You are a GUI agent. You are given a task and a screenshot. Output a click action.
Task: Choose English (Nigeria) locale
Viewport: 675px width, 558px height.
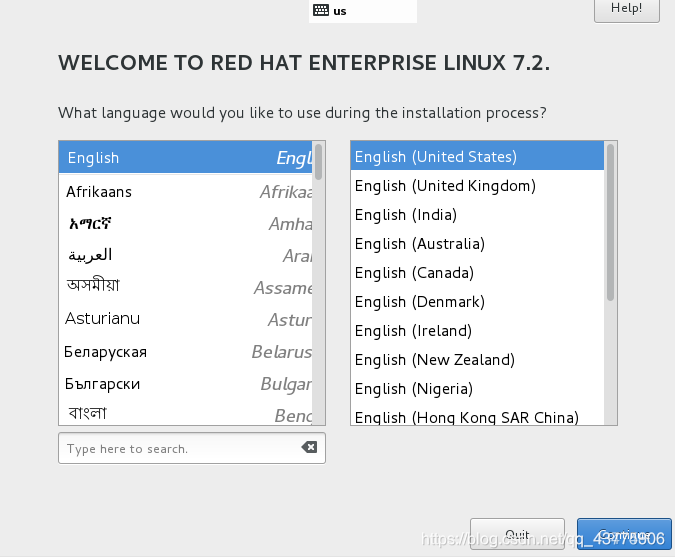(477, 388)
